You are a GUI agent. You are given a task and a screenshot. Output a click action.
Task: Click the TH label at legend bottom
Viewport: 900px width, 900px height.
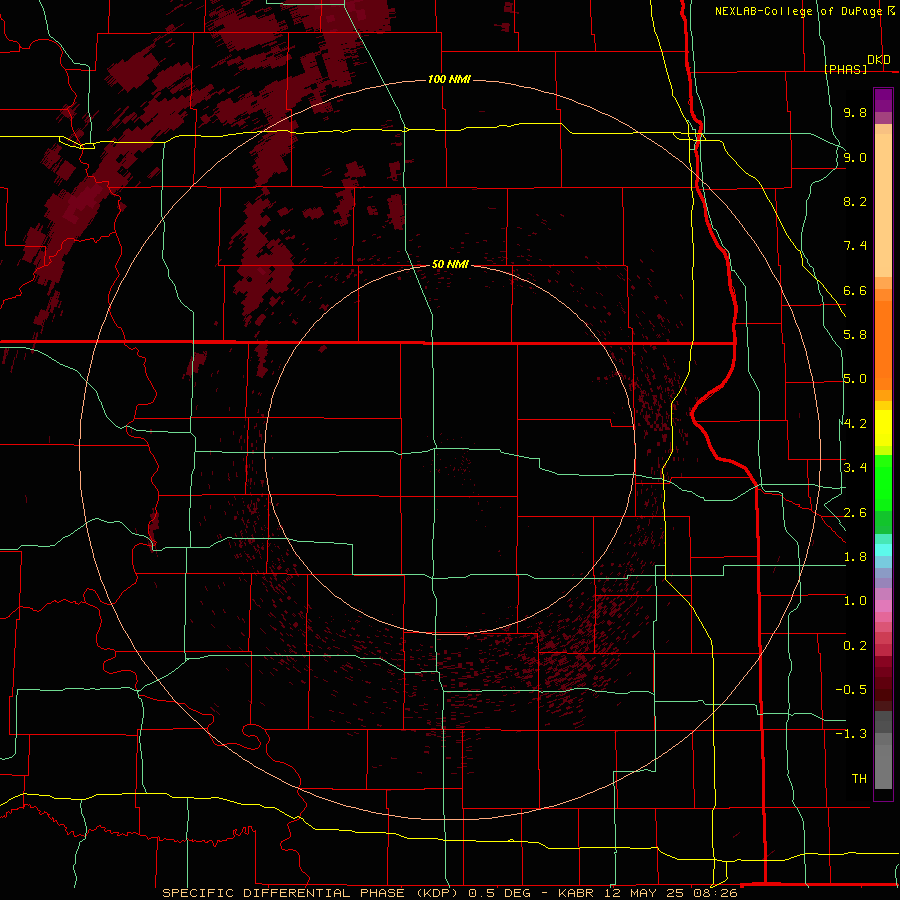click(859, 779)
